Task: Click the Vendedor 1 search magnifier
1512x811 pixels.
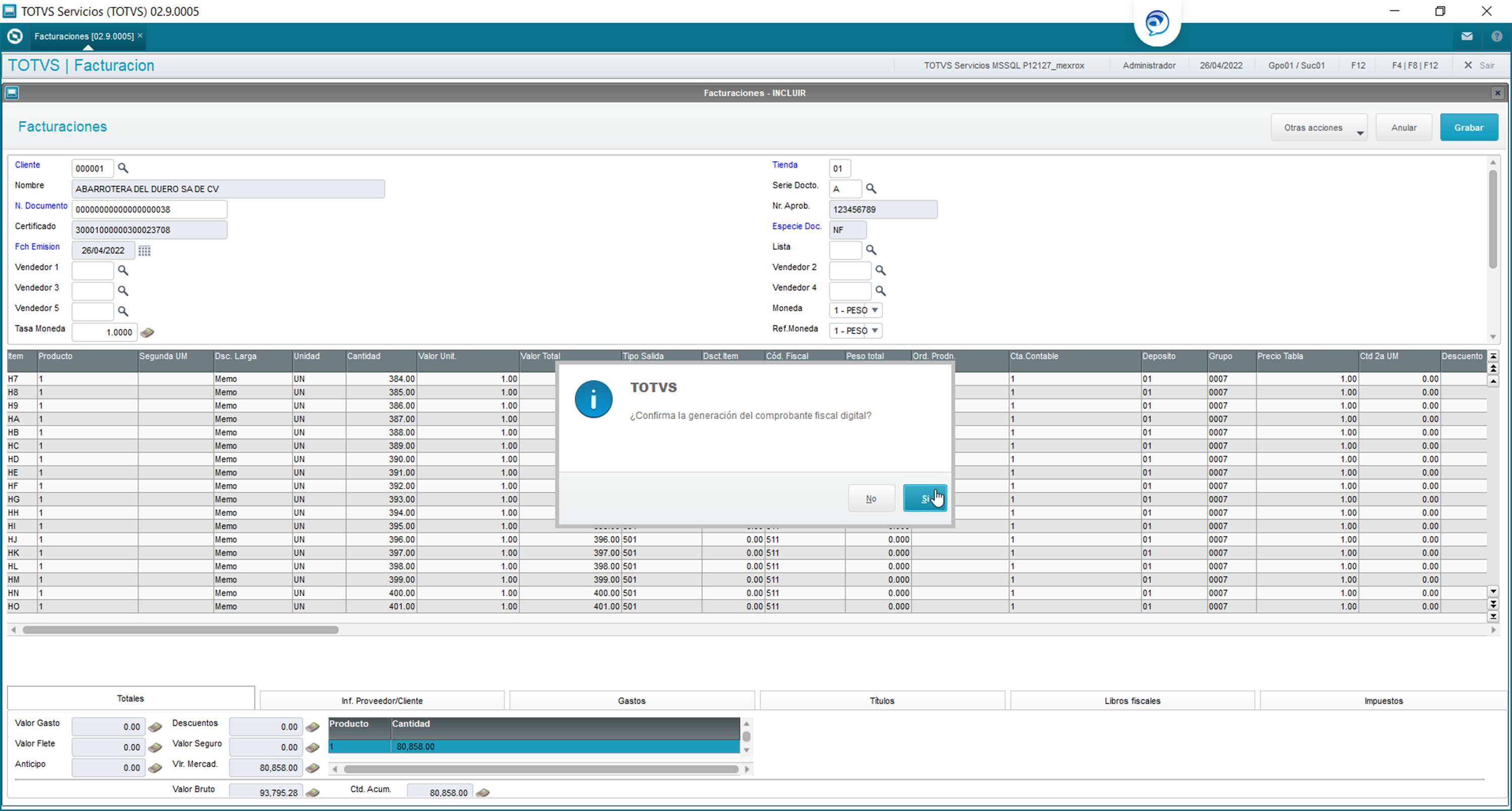Action: pyautogui.click(x=122, y=271)
